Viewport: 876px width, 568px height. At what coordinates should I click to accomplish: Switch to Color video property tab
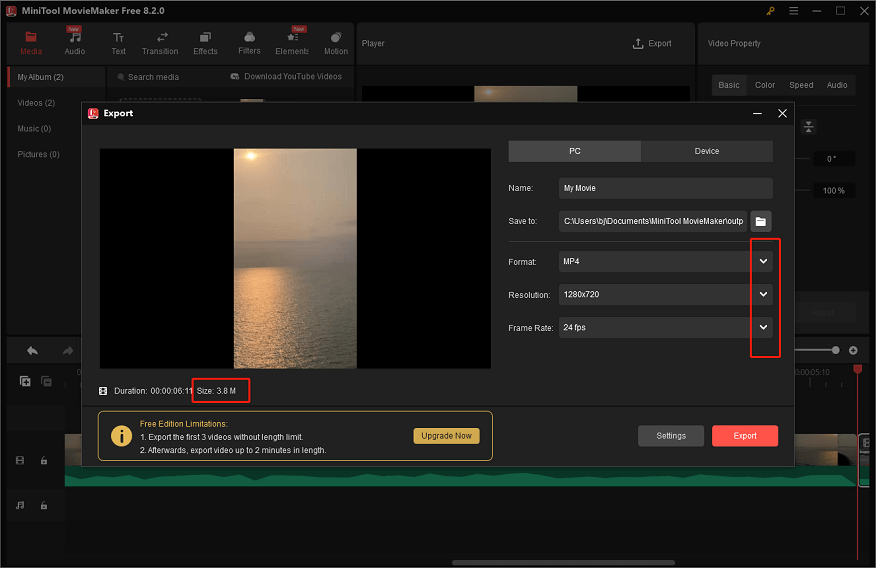click(x=764, y=85)
